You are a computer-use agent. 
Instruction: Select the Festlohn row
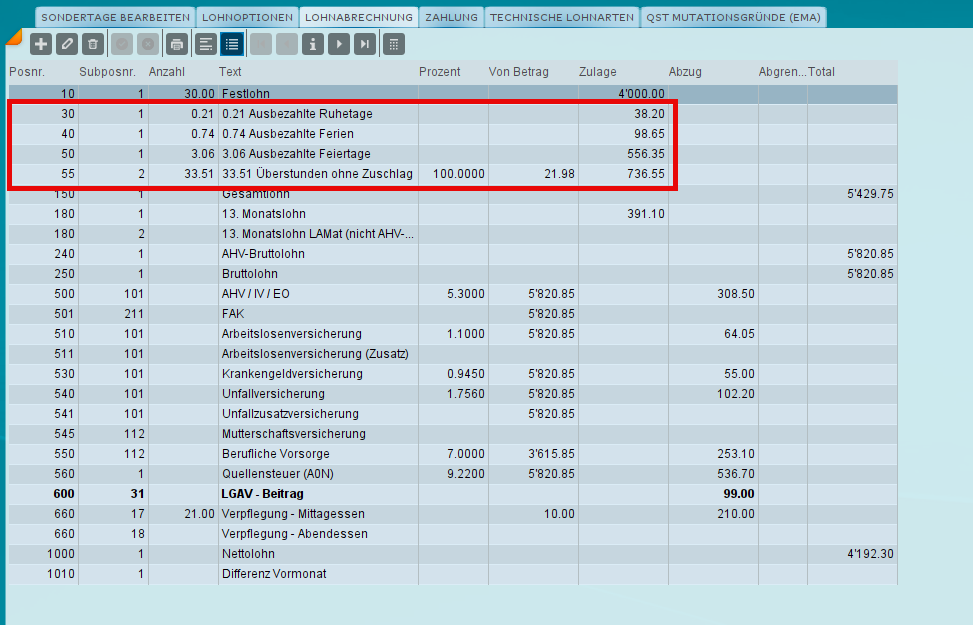click(x=452, y=94)
